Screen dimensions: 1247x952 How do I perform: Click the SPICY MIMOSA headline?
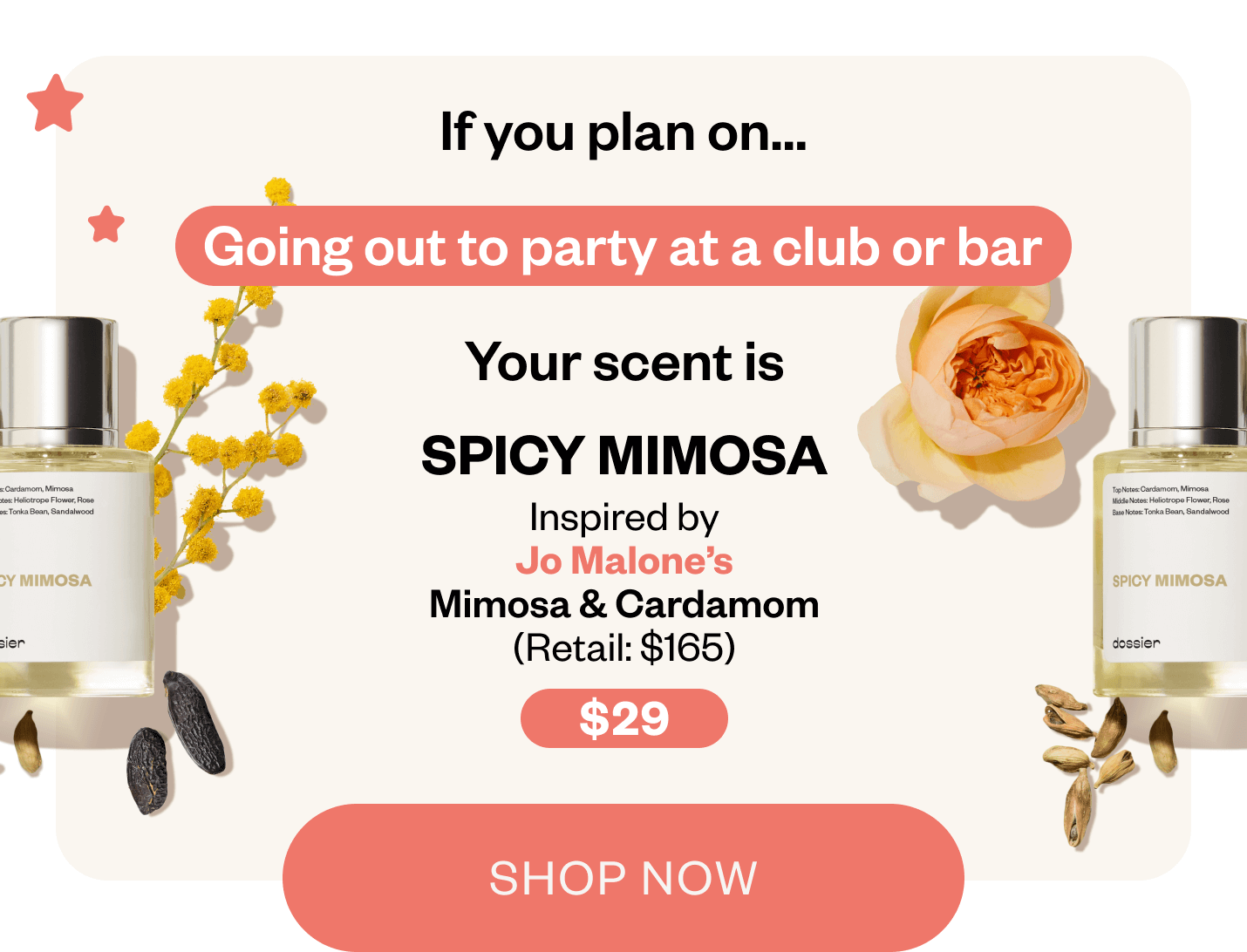624,455
